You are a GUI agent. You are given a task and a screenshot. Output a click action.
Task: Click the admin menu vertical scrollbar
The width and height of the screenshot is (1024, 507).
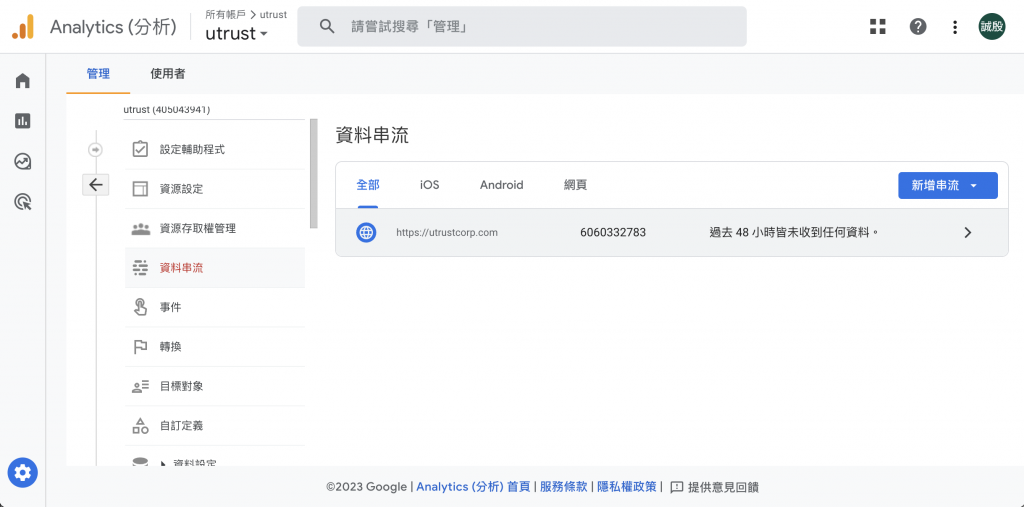pos(314,173)
